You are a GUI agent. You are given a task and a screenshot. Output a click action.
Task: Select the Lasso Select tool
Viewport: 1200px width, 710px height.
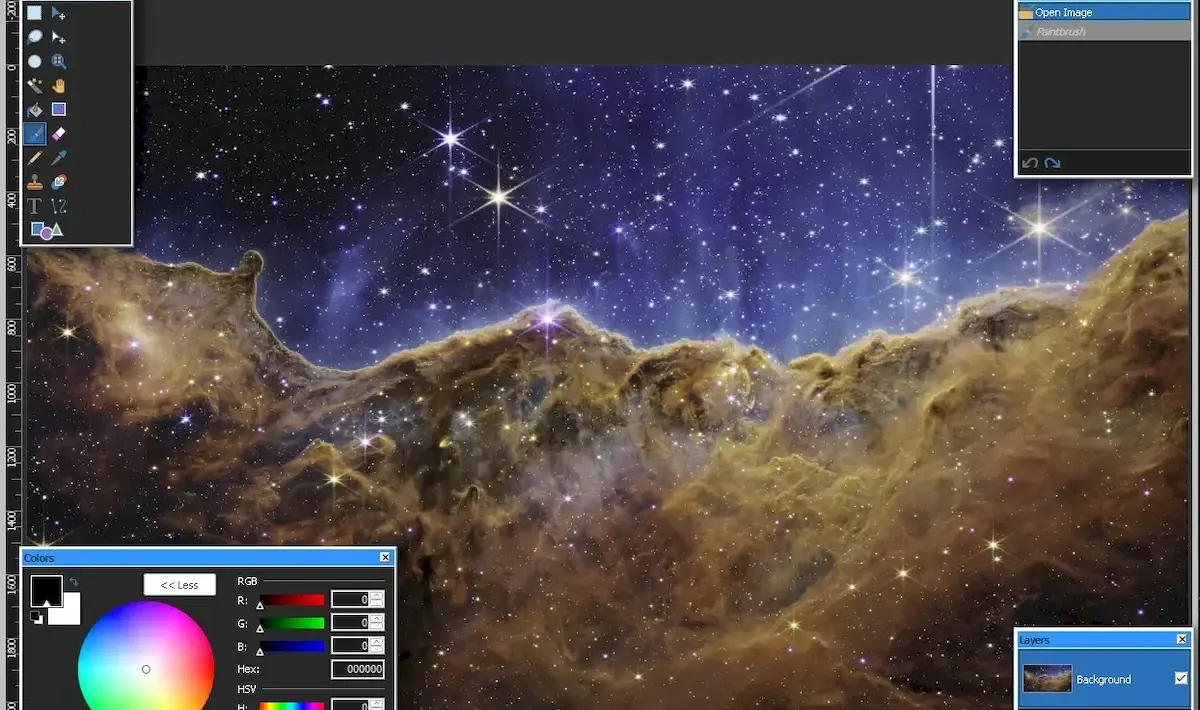click(x=35, y=37)
